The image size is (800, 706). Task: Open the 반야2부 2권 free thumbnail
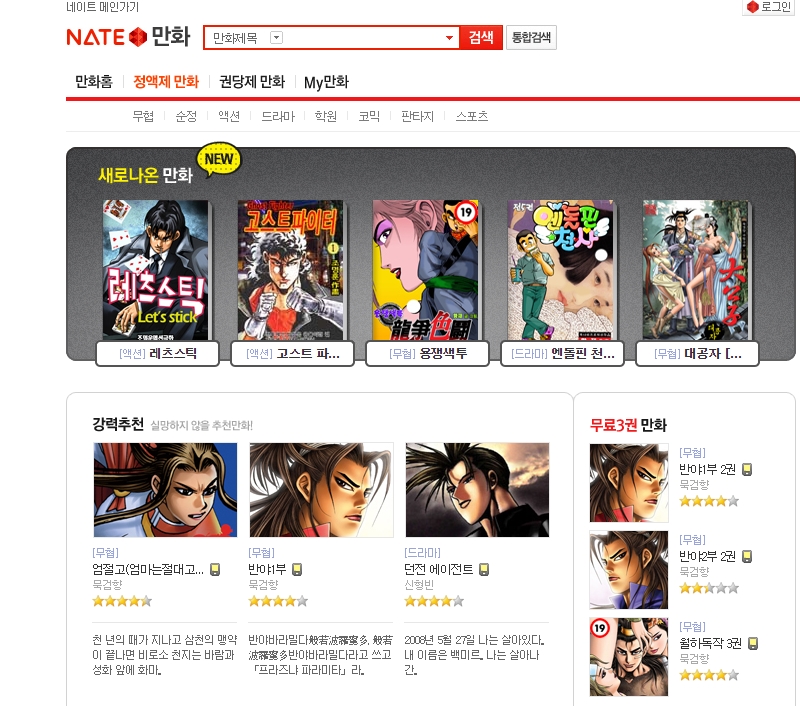(629, 570)
